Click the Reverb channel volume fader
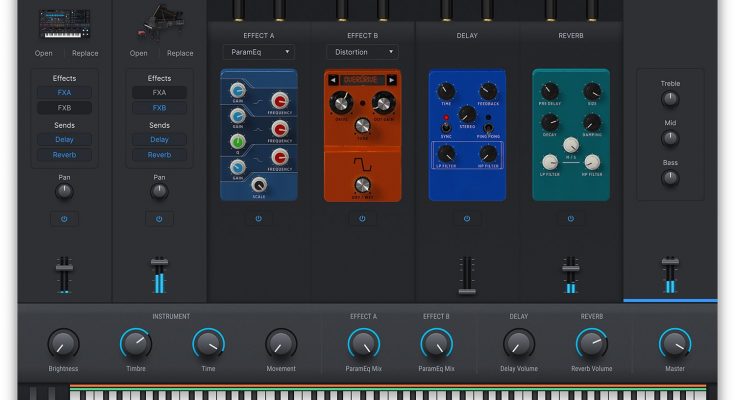735x400 pixels. [x=570, y=267]
